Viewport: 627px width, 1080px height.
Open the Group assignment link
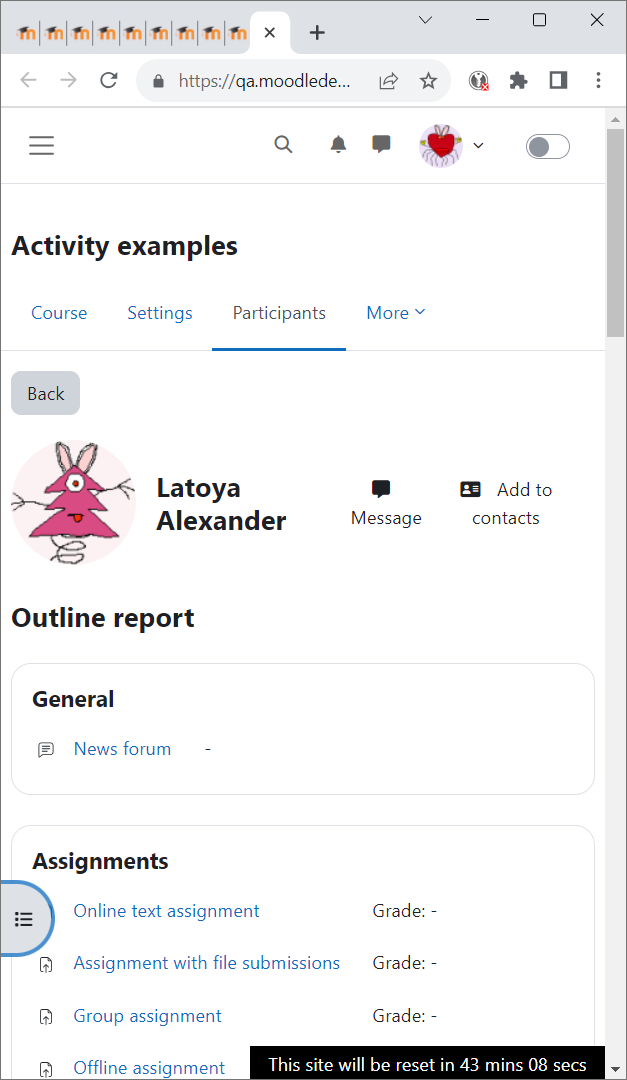147,1016
